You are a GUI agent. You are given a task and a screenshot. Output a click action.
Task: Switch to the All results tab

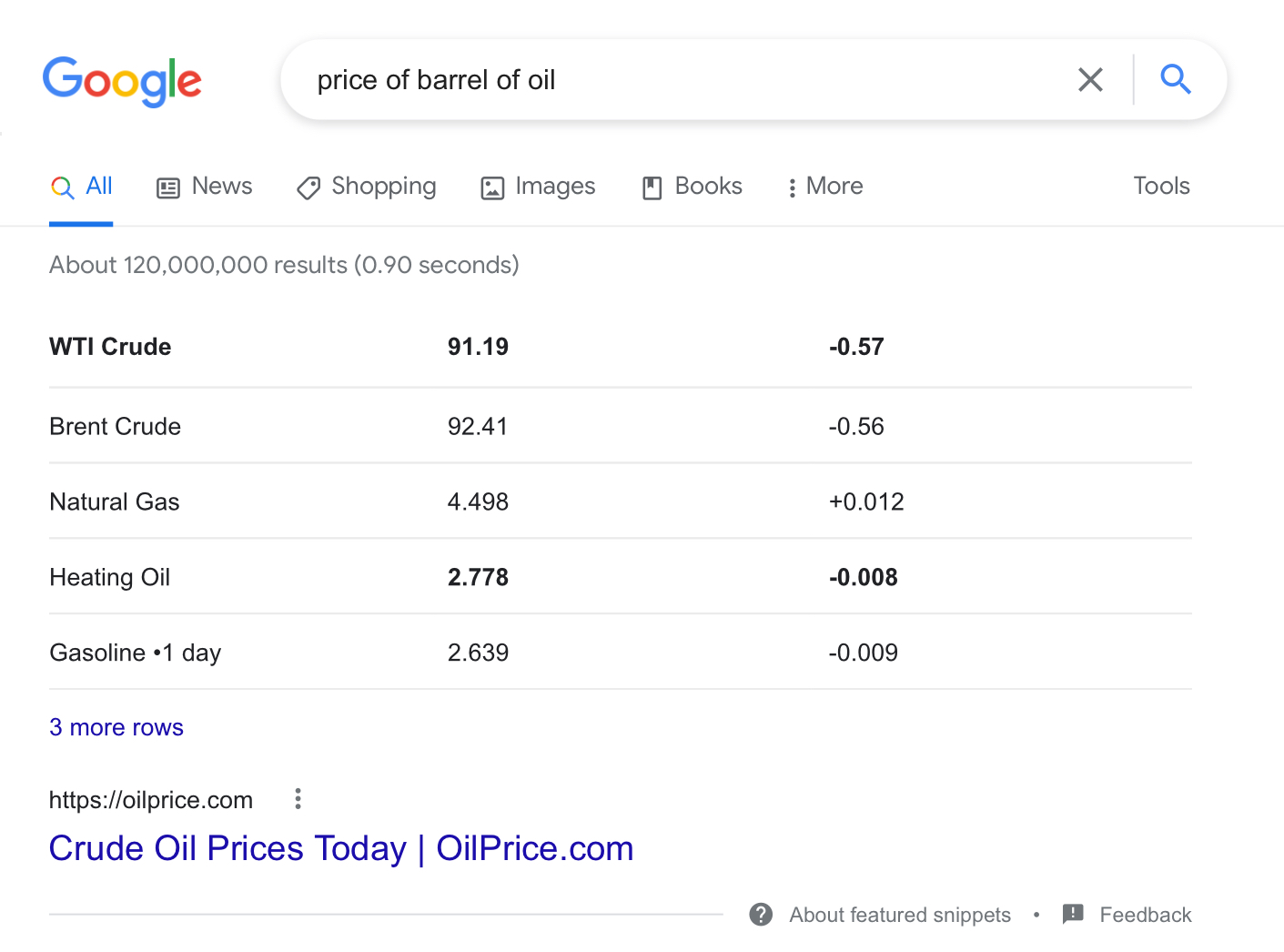[98, 187]
